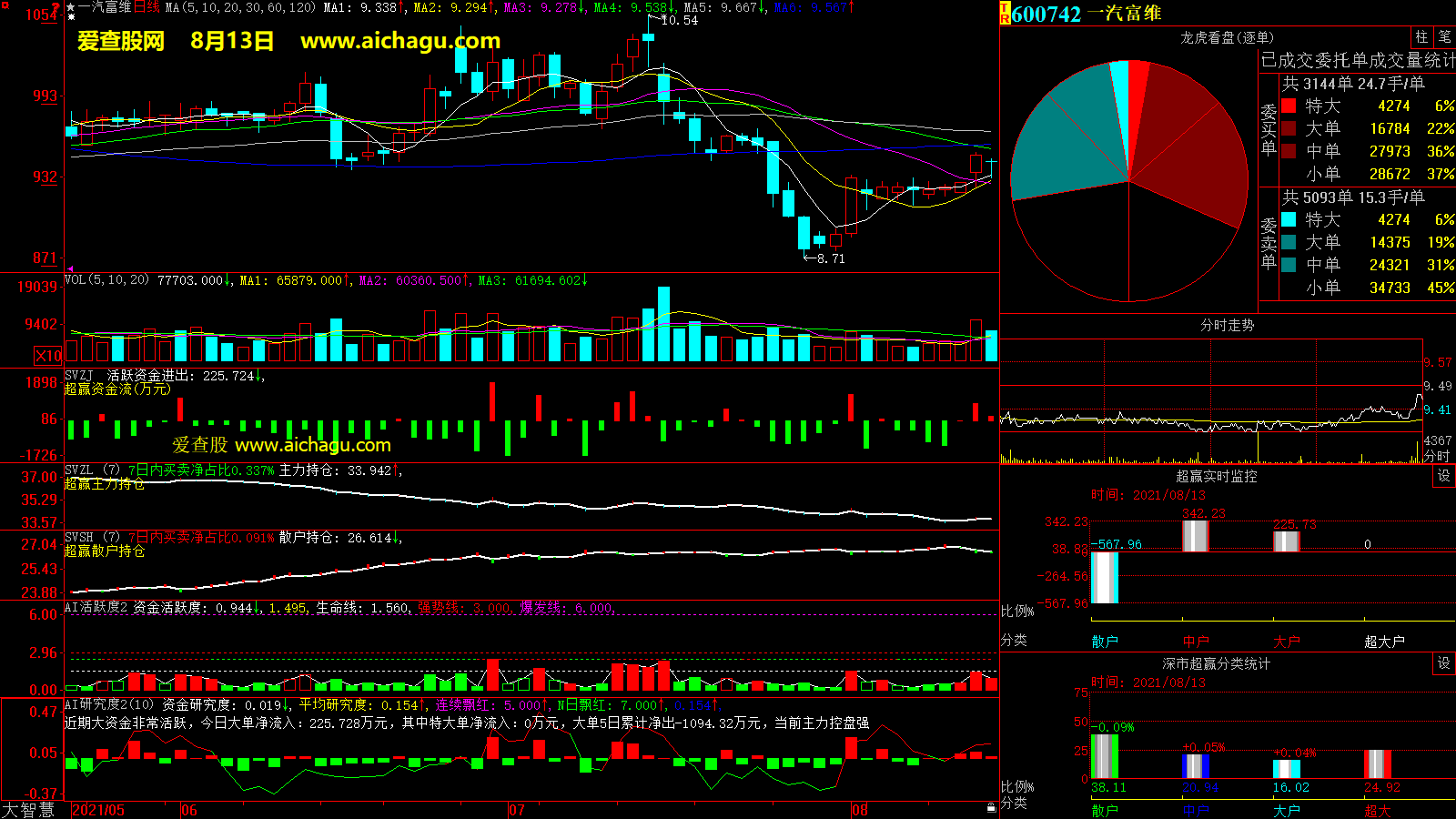
Task: Click the small gear icon below star
Action: 71,17
